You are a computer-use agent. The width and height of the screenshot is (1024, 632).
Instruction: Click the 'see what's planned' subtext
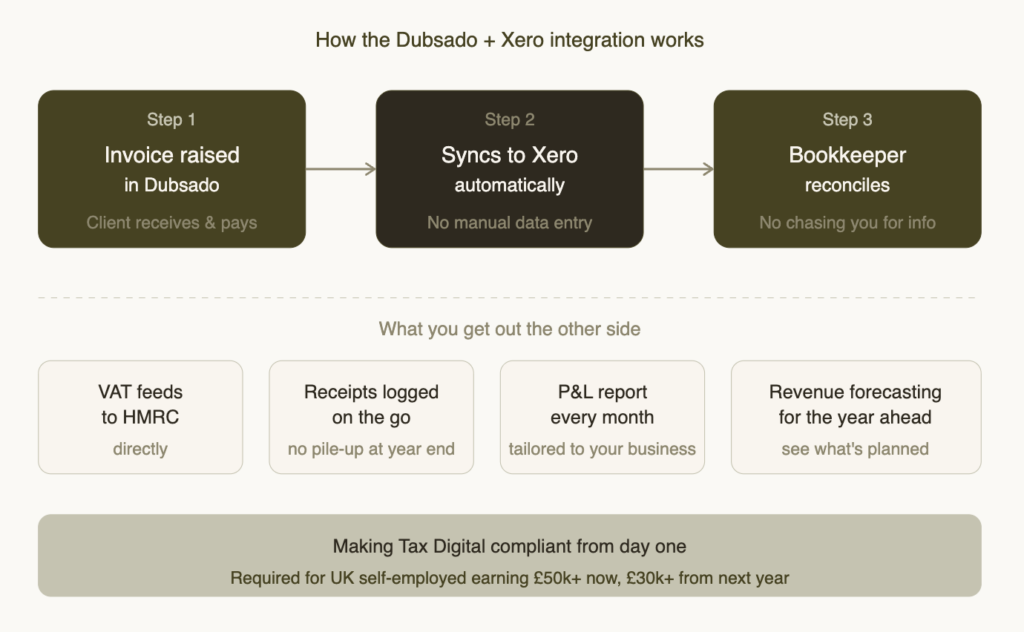[x=855, y=449]
